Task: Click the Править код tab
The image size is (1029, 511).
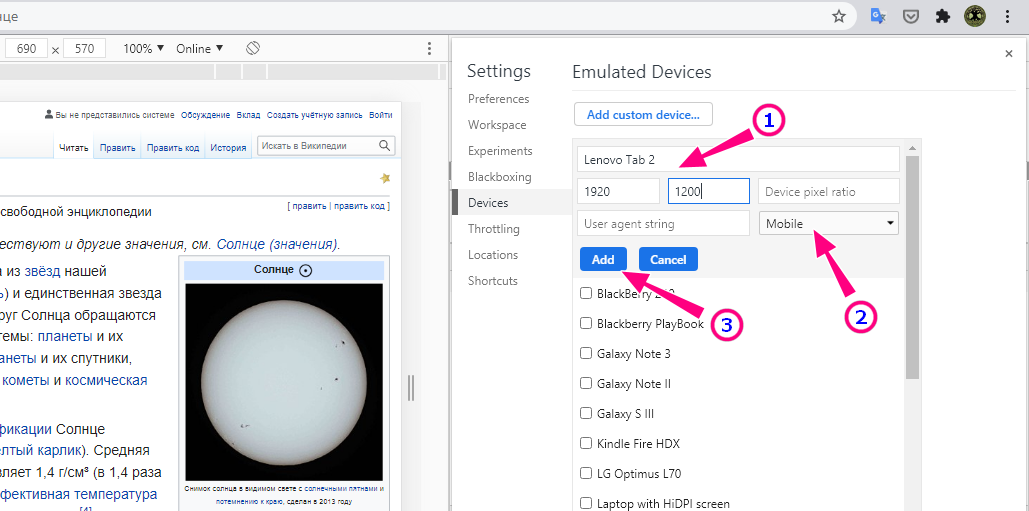Action: 173,148
